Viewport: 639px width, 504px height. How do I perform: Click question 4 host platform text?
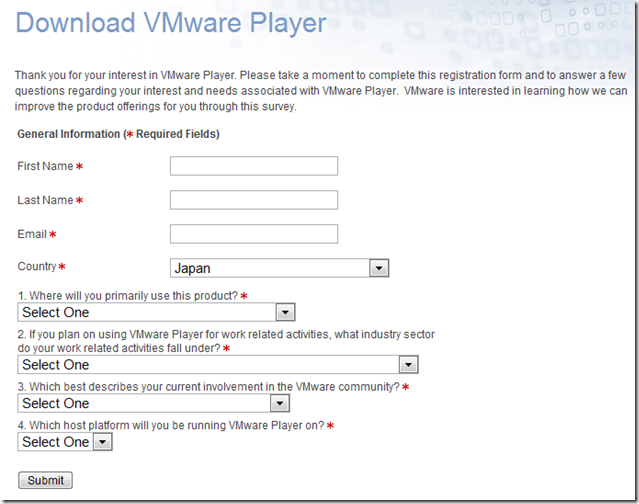pyautogui.click(x=171, y=425)
